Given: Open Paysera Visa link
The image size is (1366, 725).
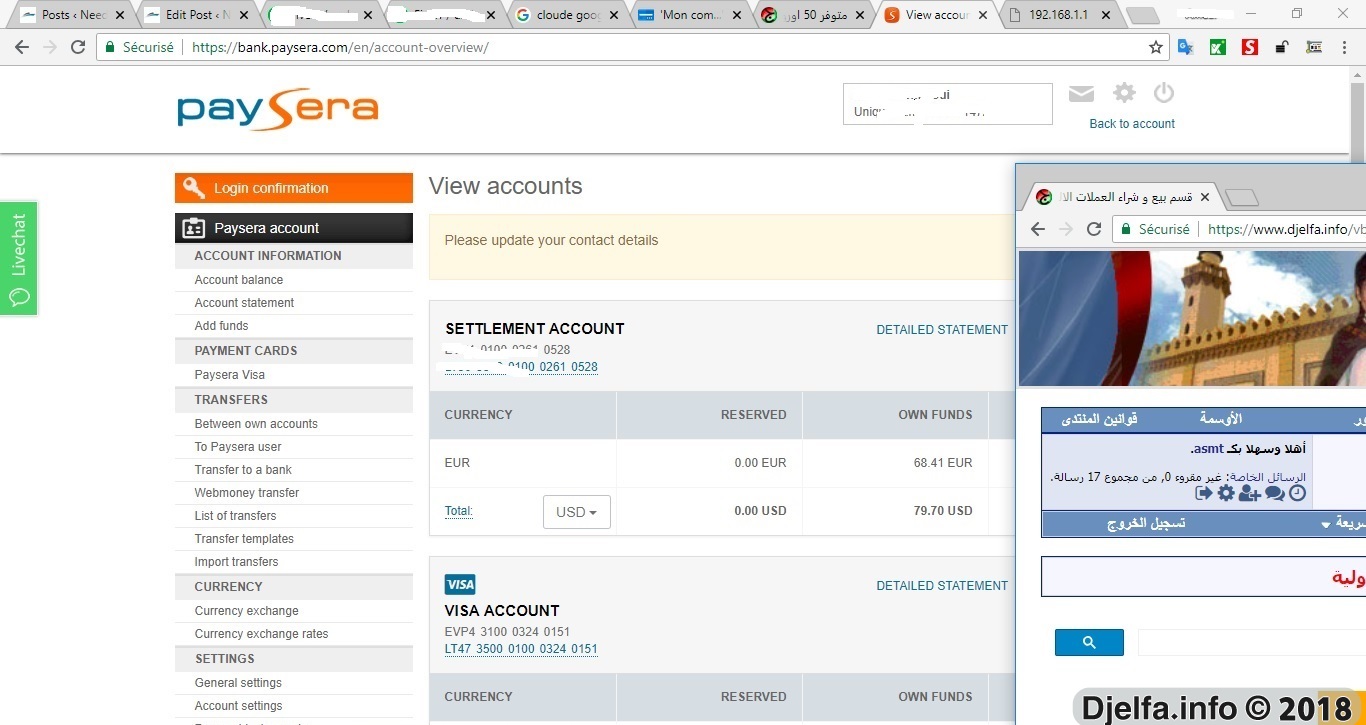Looking at the screenshot, I should click(229, 375).
